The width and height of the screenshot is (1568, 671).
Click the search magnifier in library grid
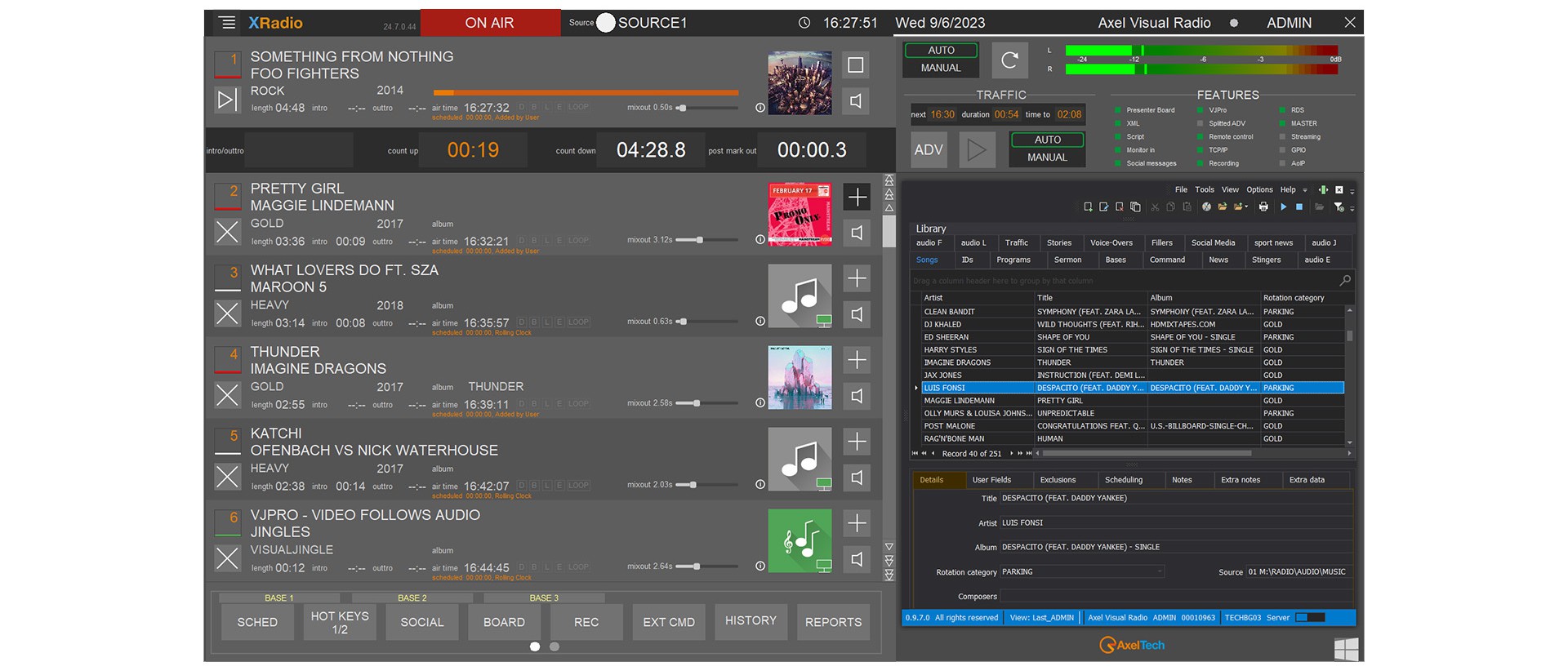[1344, 281]
